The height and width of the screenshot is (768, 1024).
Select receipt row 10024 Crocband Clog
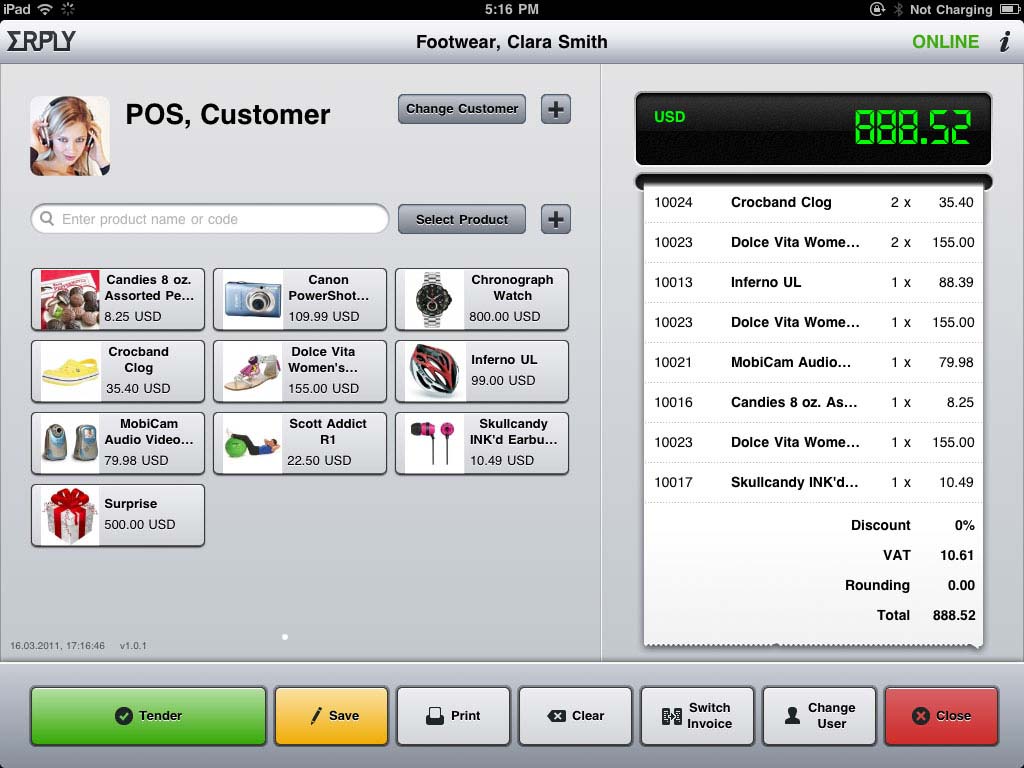814,202
